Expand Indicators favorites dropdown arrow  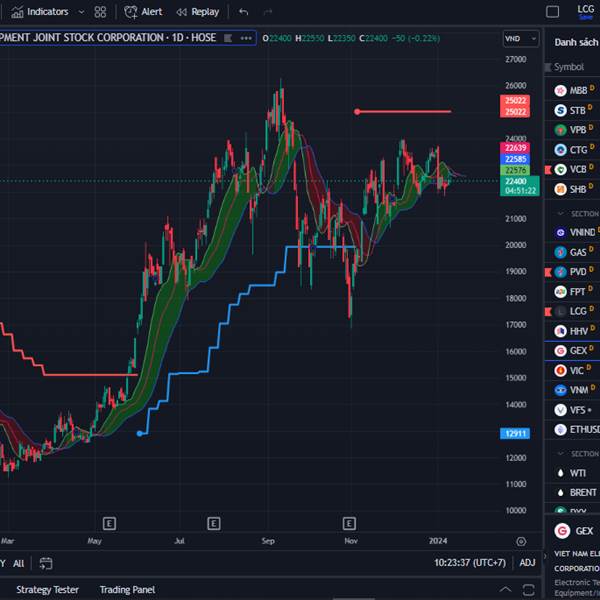pyautogui.click(x=81, y=12)
